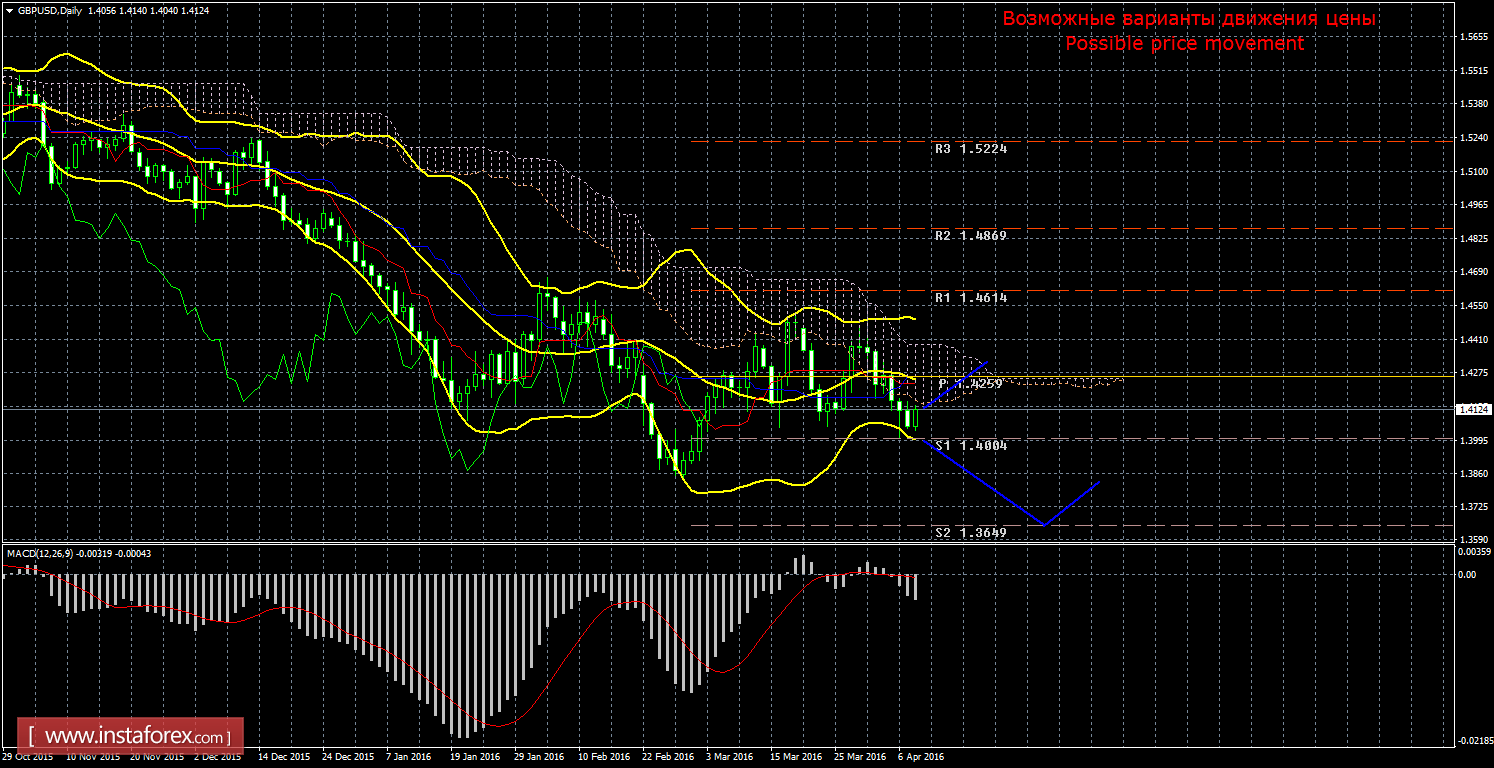Viewport: 1494px width, 768px height.
Task: Click the 'Possible price movement' annotation text
Action: coord(1184,44)
